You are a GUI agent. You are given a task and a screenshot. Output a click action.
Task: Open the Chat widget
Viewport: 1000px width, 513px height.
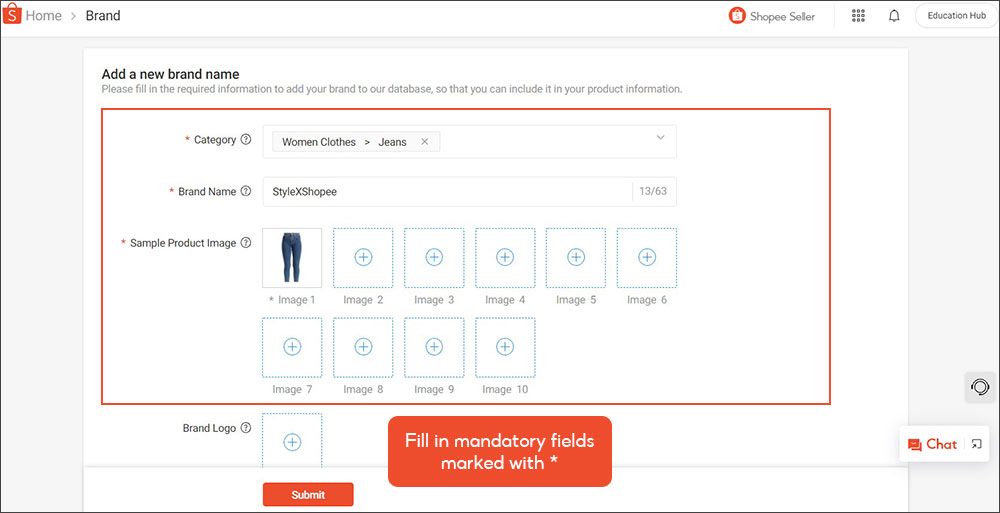click(x=932, y=444)
